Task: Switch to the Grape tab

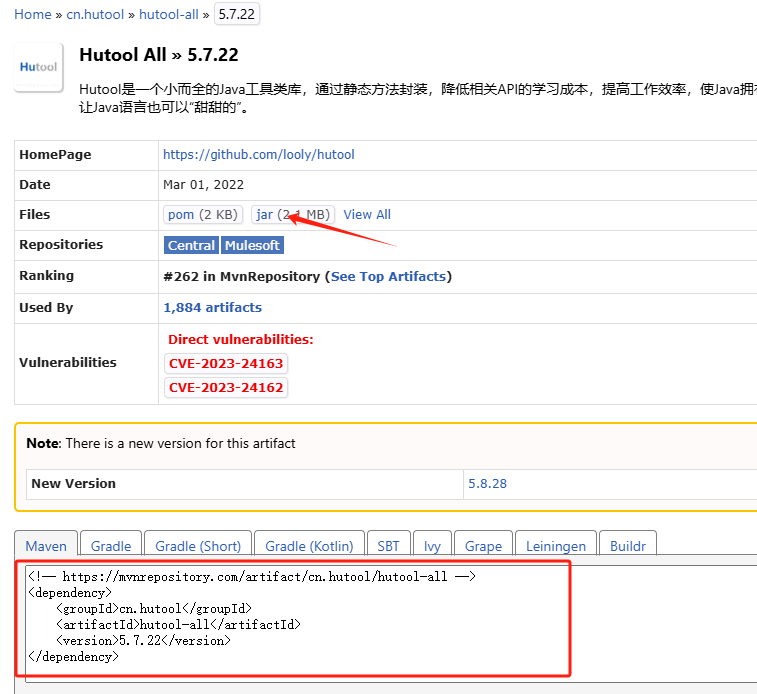Action: [483, 546]
